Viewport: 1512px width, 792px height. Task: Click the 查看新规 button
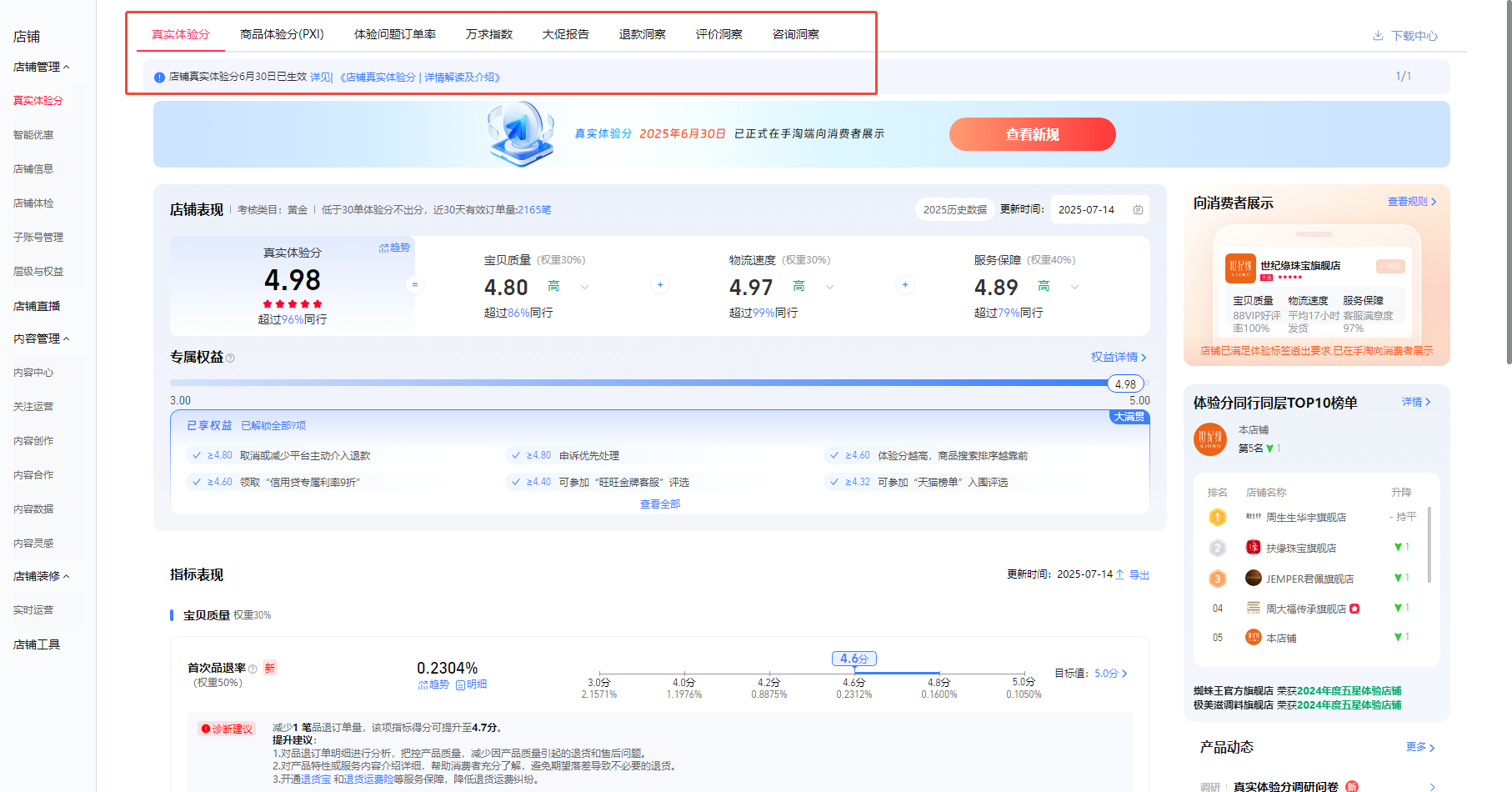click(x=1032, y=134)
